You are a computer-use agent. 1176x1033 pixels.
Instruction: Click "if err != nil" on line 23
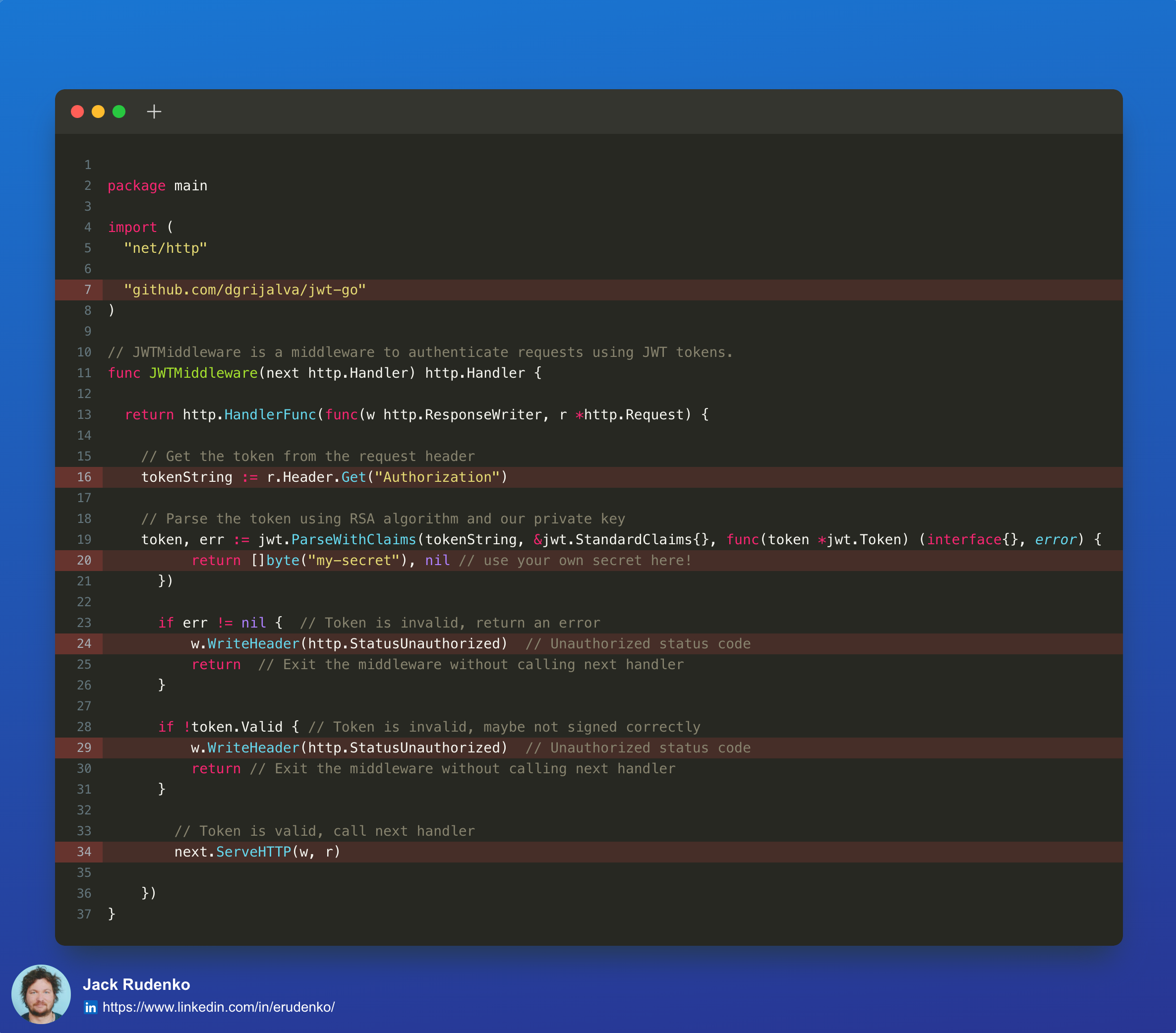[212, 623]
